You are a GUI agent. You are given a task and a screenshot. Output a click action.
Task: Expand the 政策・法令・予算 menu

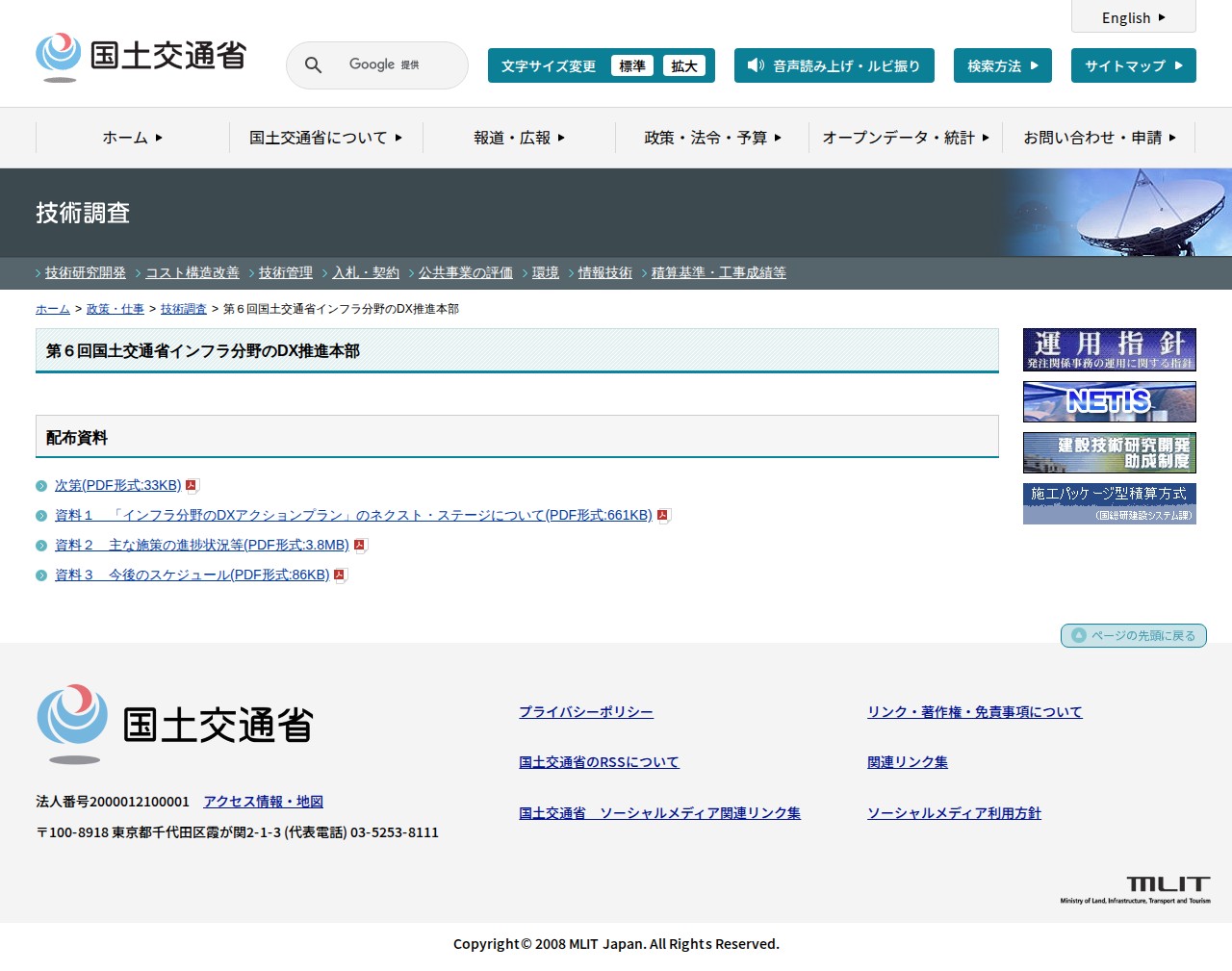712,138
